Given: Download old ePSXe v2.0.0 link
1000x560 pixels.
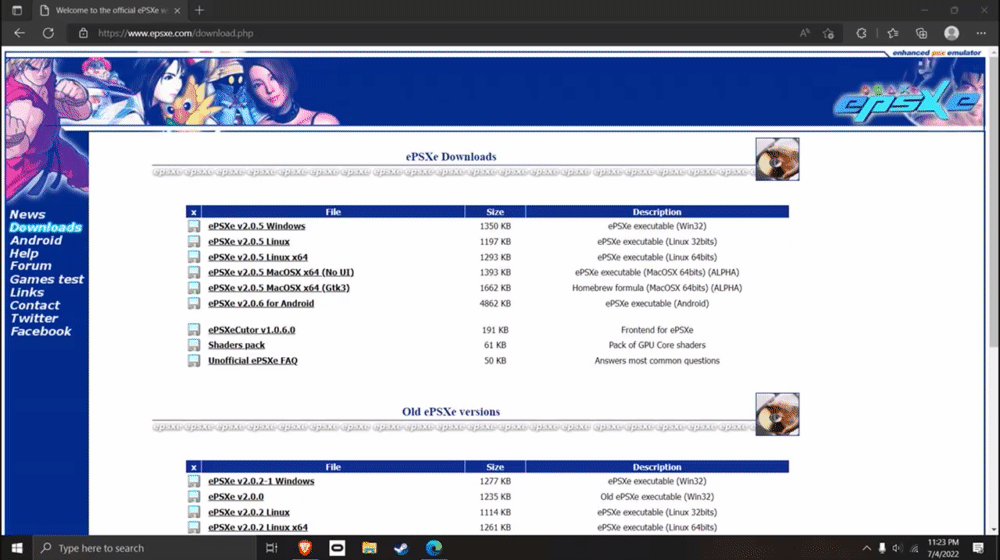Looking at the screenshot, I should pyautogui.click(x=235, y=497).
